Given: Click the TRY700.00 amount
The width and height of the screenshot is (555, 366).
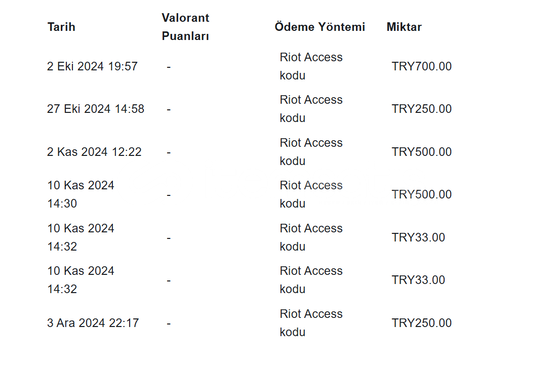Looking at the screenshot, I should click(x=422, y=66).
